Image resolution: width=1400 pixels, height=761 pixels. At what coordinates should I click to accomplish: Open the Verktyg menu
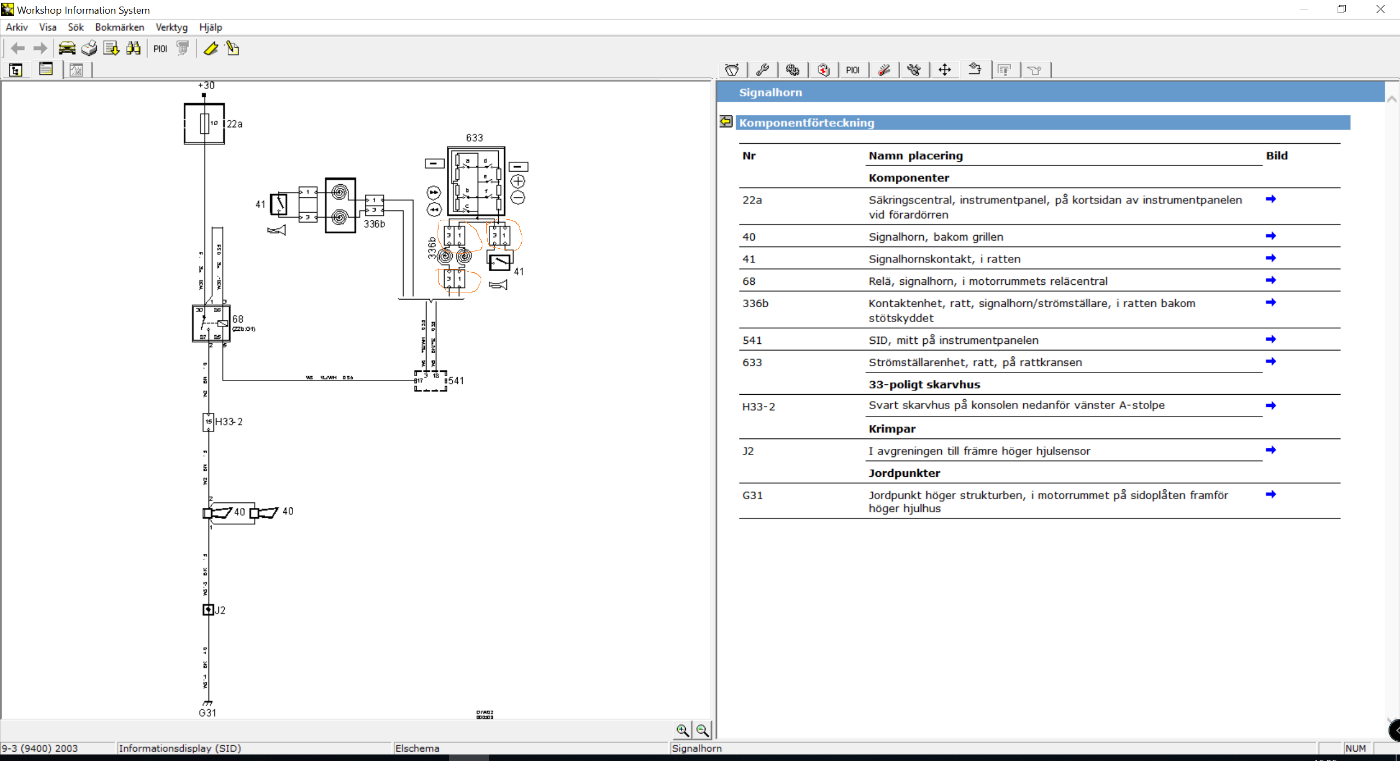(x=172, y=27)
